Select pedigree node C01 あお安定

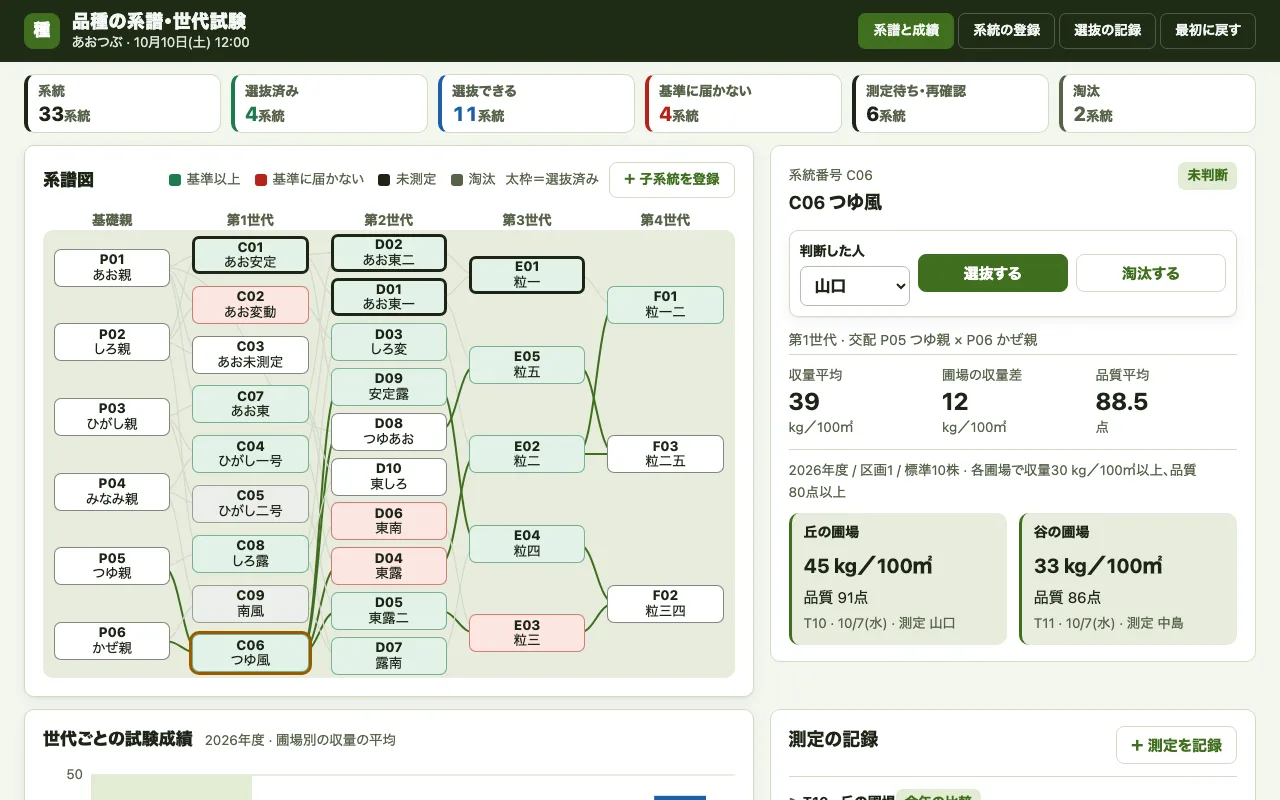coord(250,255)
